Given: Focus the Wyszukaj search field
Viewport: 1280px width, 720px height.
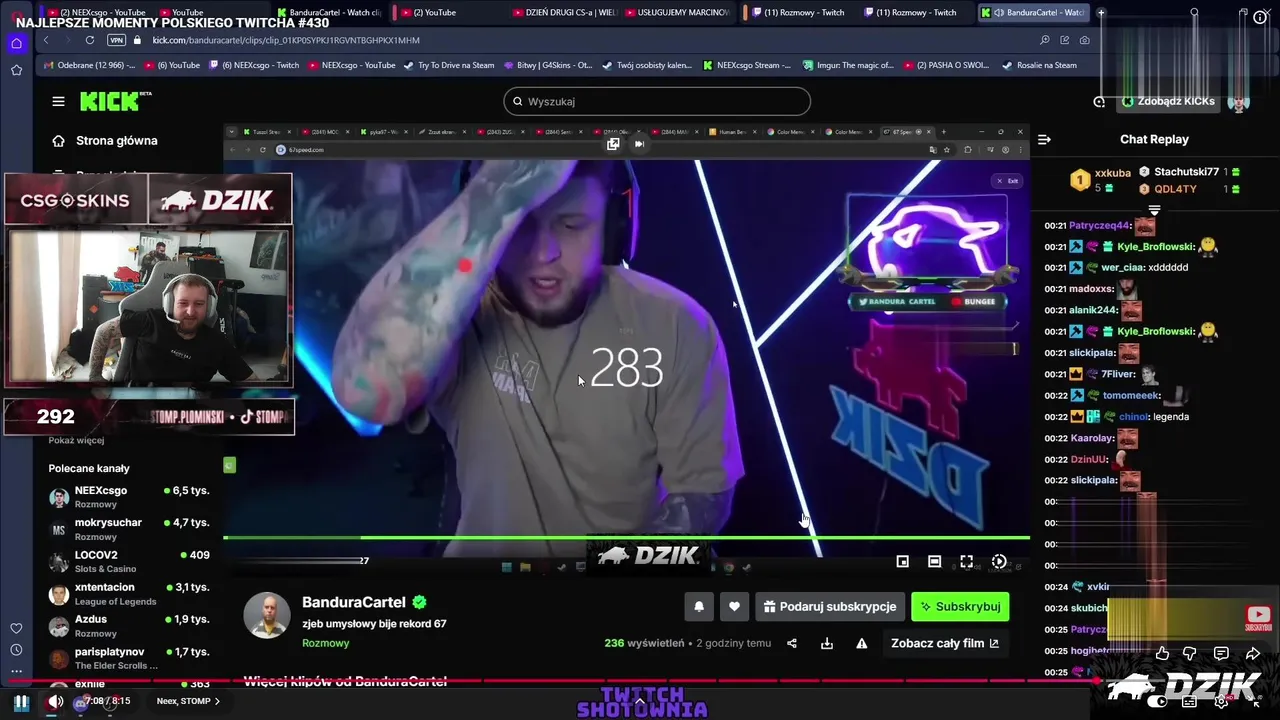Looking at the screenshot, I should [x=657, y=101].
